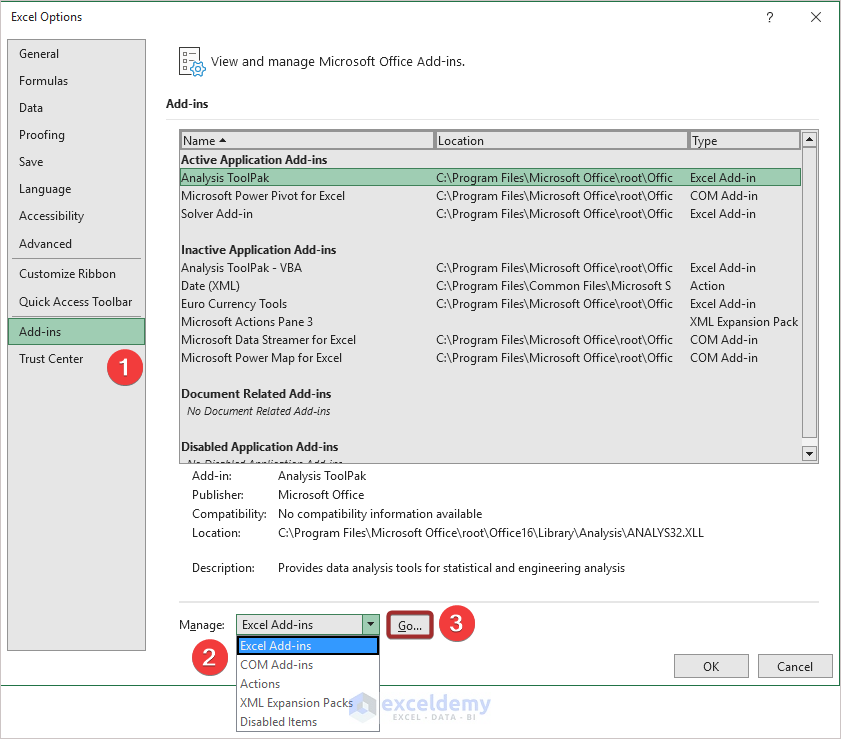Click the Excel Add-in type of Solver row

click(x=722, y=213)
